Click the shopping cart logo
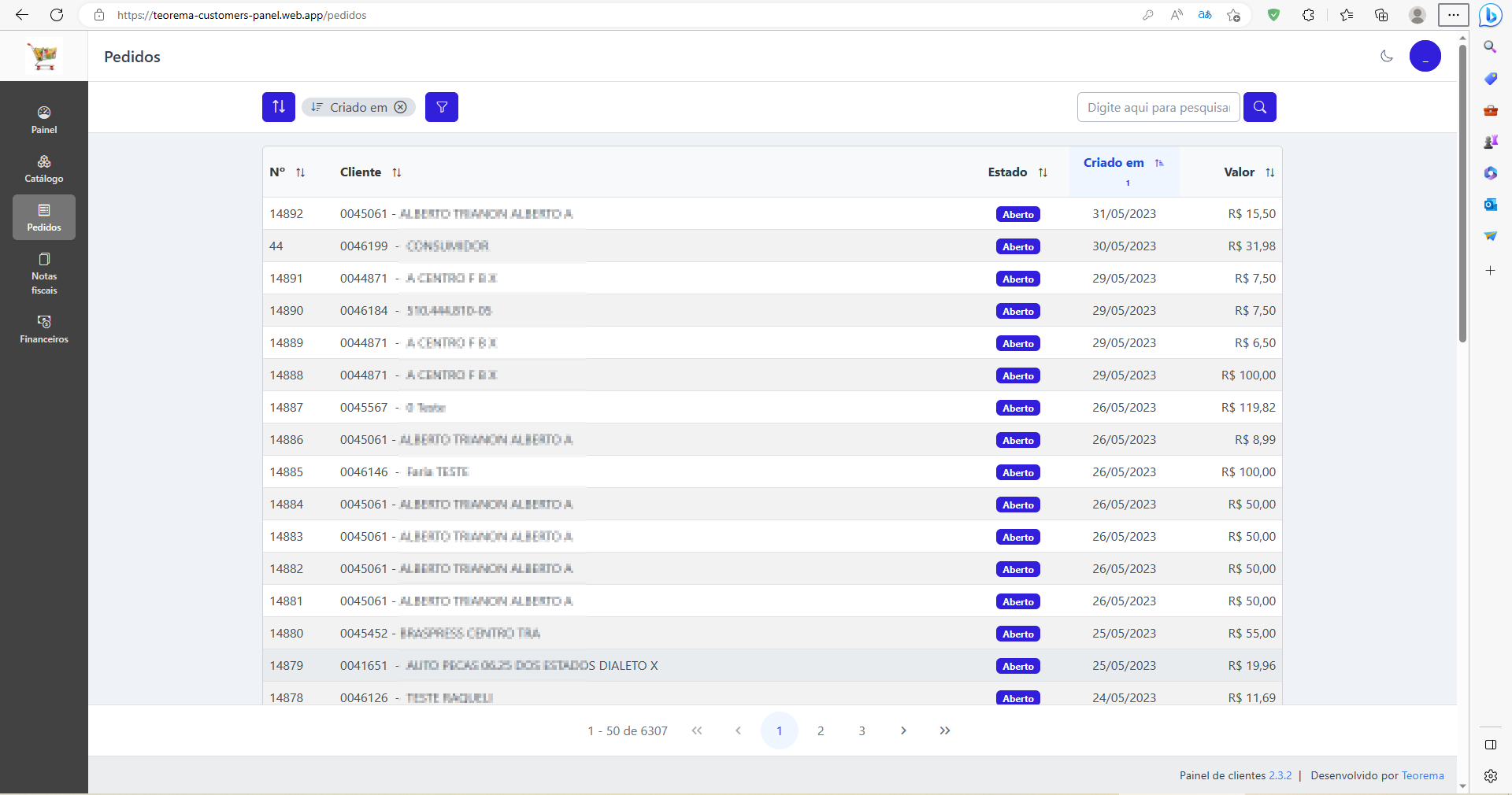The image size is (1512, 795). 44,56
